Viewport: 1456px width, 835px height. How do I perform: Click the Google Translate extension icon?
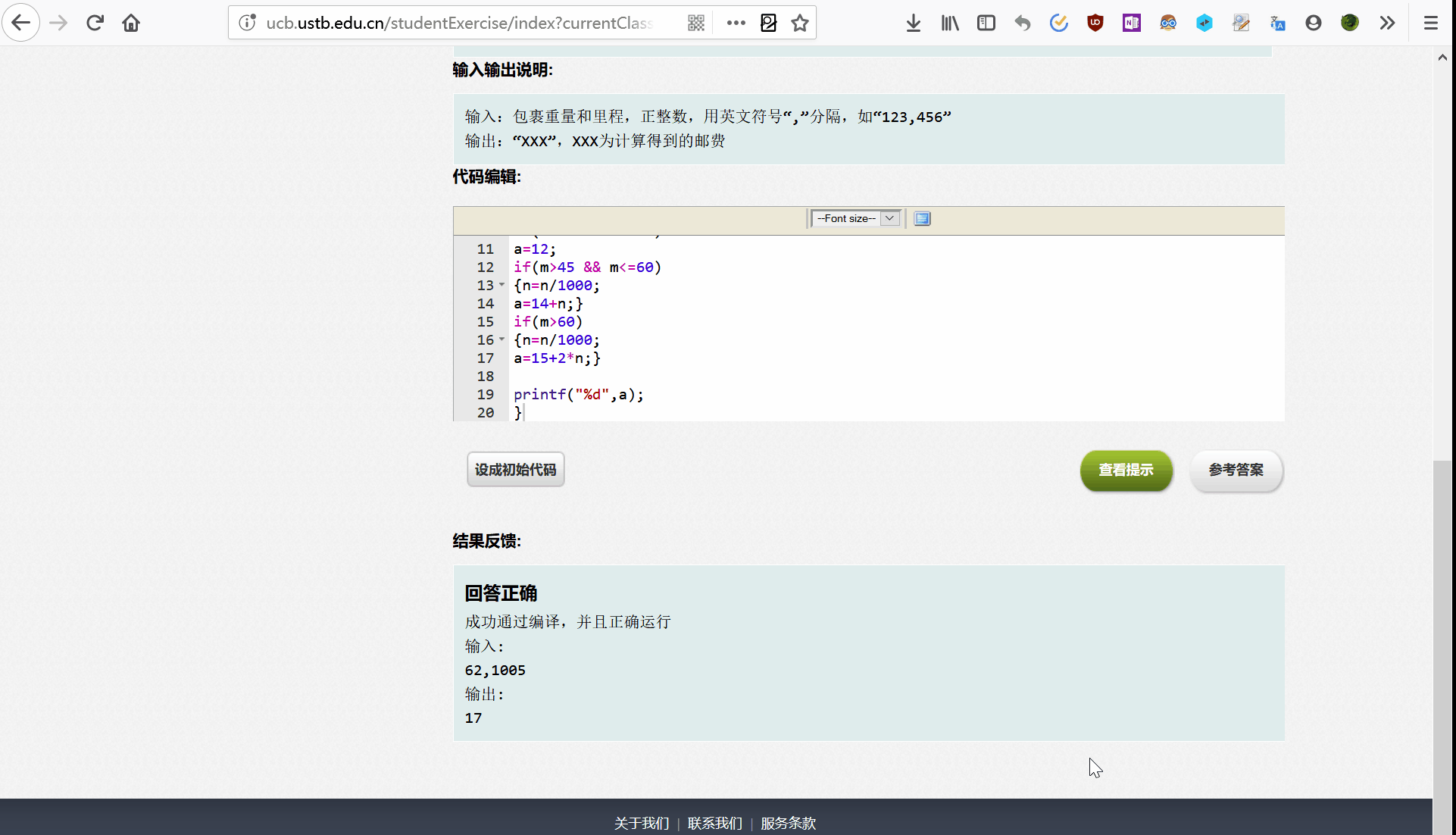pos(1277,23)
